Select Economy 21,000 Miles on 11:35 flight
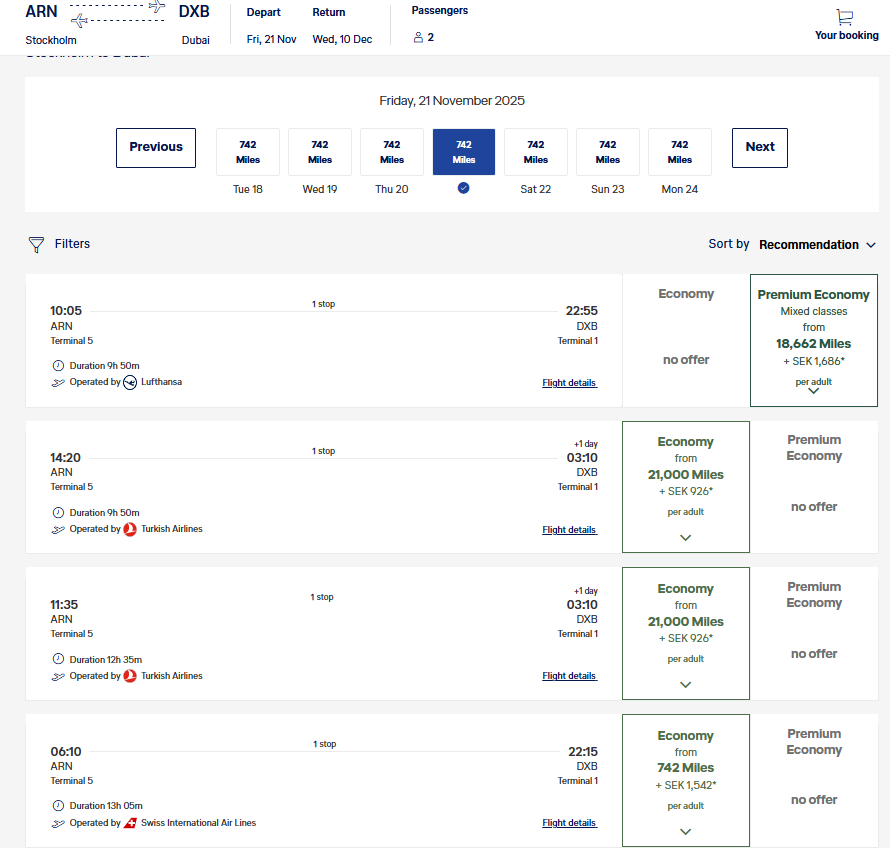 [x=686, y=633]
